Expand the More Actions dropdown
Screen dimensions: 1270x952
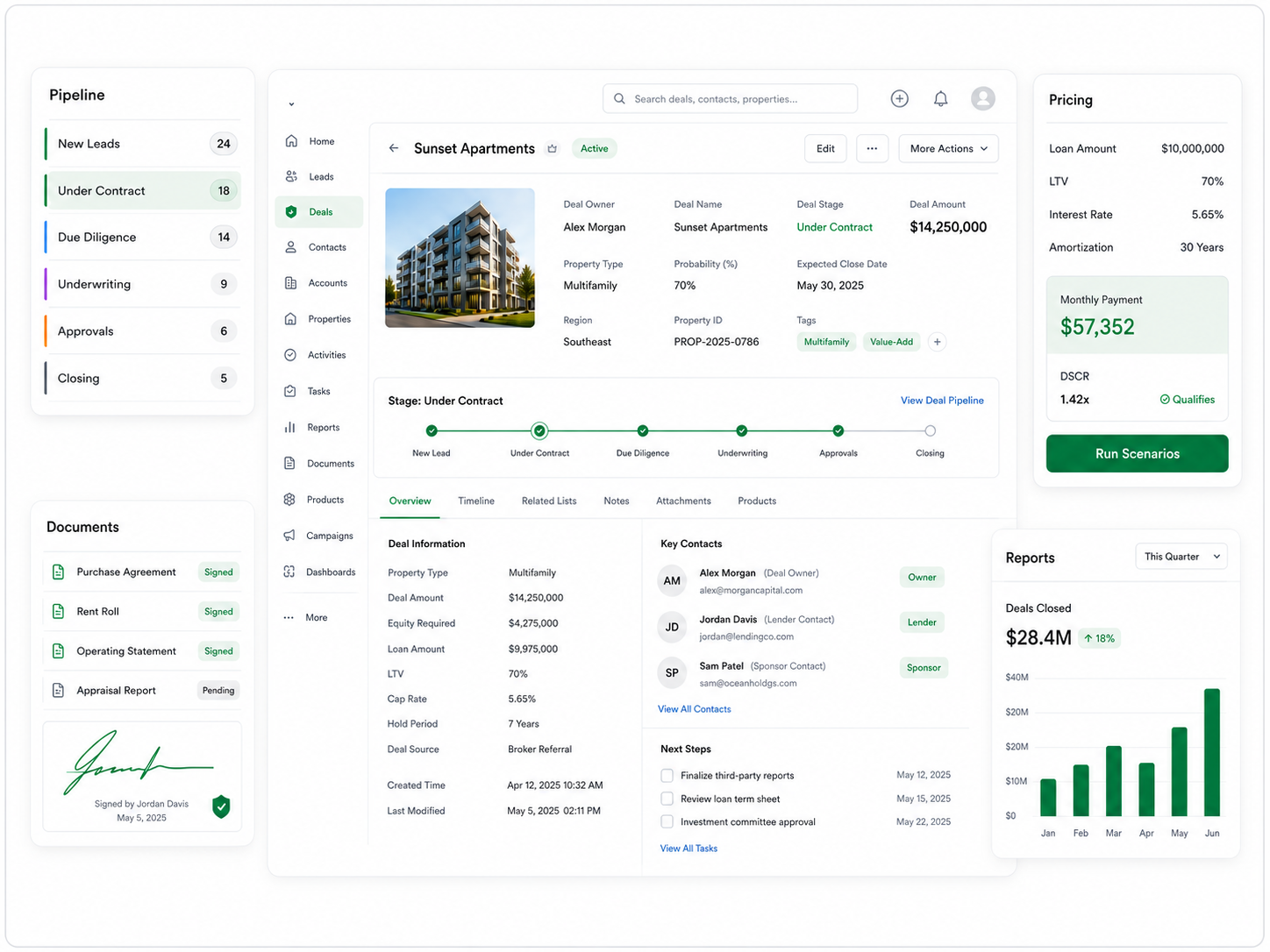(948, 148)
